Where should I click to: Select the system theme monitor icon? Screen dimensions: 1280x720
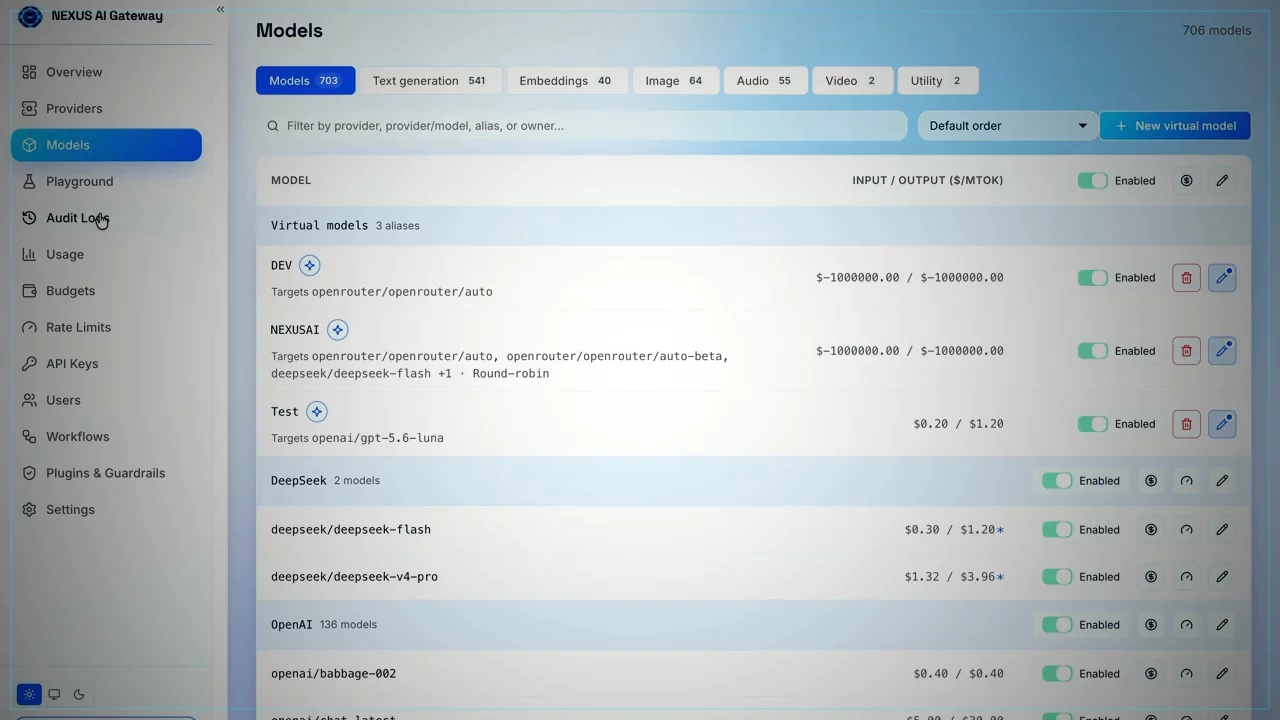tap(54, 694)
